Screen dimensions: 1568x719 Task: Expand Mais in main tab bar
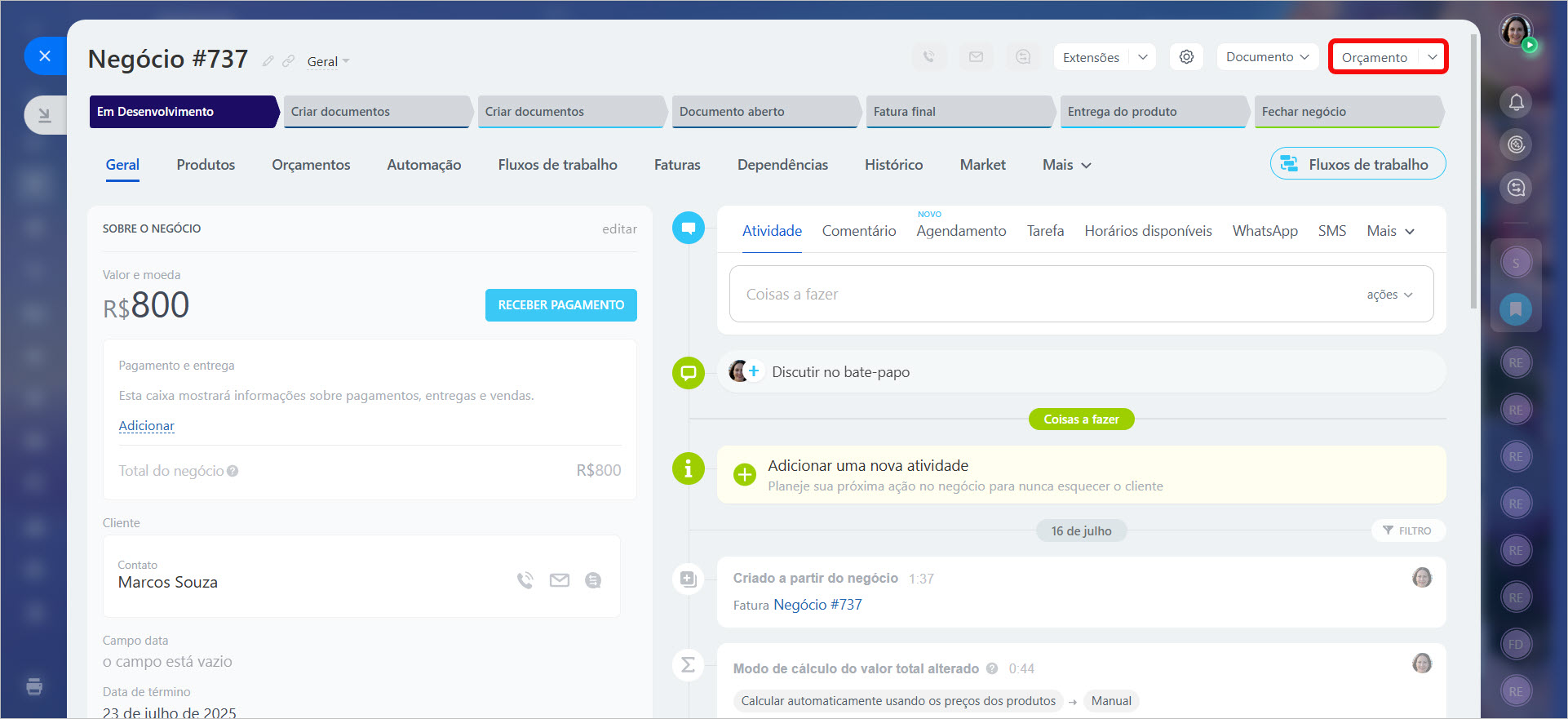pyautogui.click(x=1067, y=165)
